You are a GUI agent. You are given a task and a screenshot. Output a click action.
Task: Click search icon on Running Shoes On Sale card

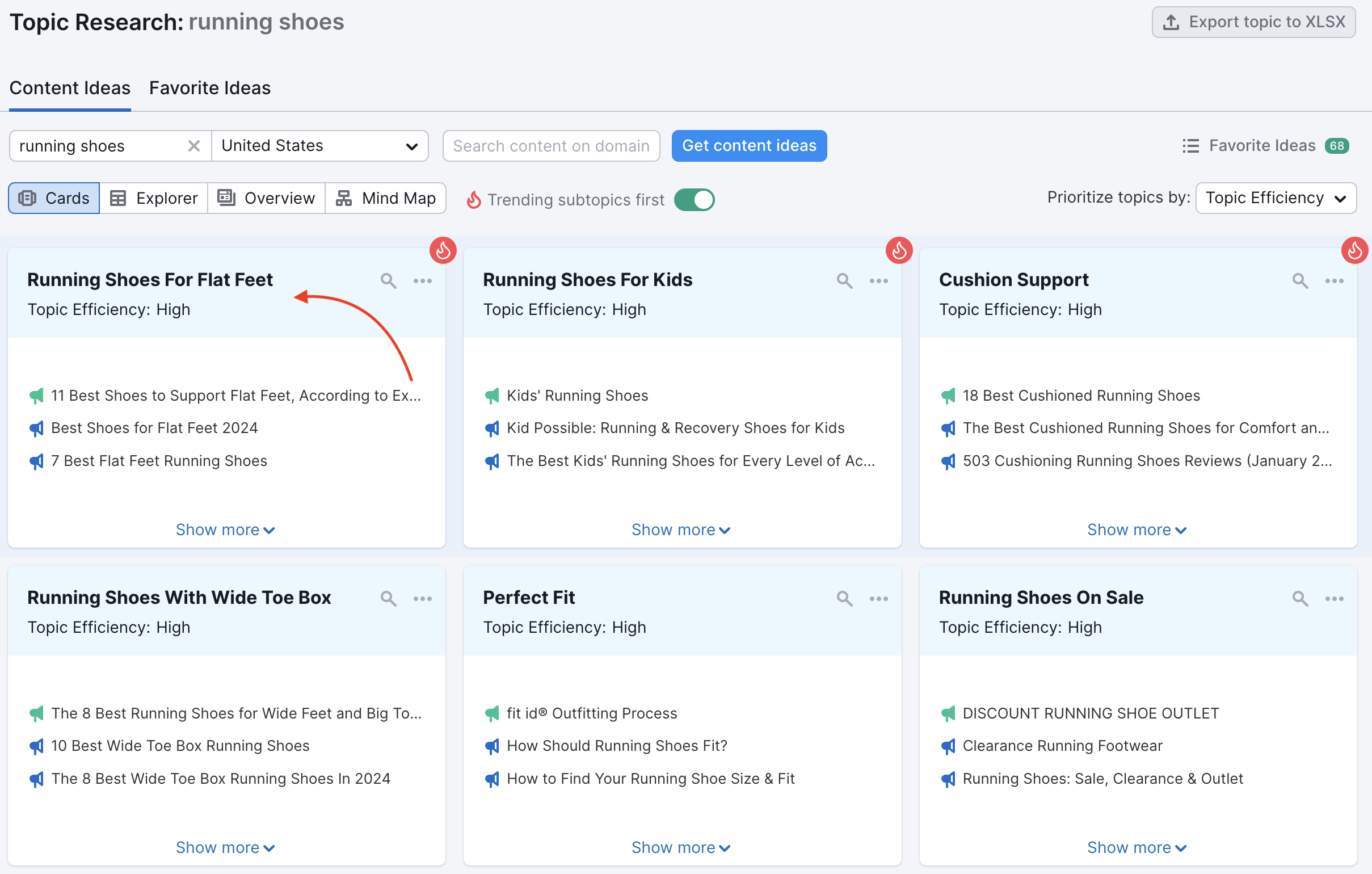[x=1299, y=598]
